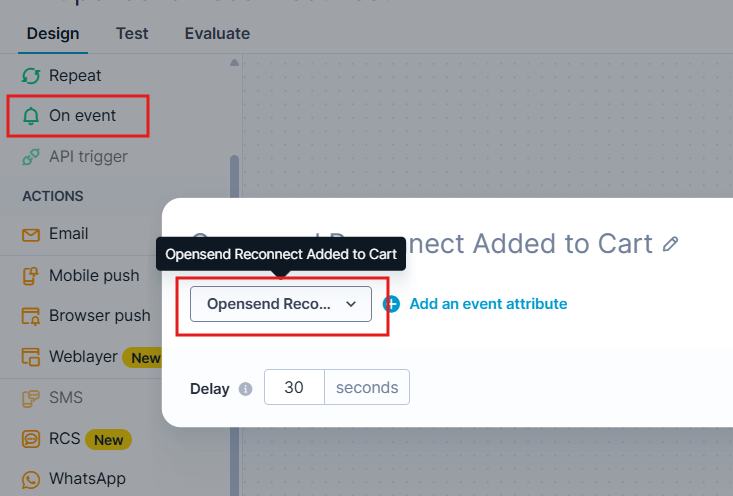
Task: Select the On event bell icon
Action: (31, 116)
